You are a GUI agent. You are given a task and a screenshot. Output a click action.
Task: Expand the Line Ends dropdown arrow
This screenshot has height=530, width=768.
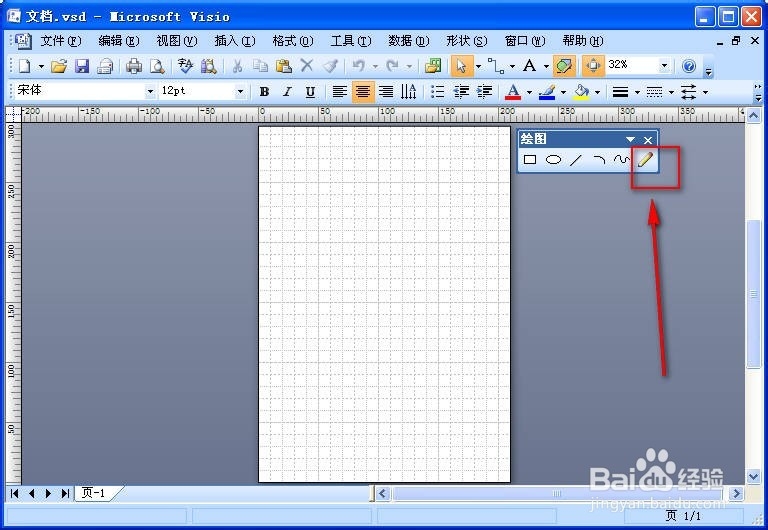(x=705, y=92)
